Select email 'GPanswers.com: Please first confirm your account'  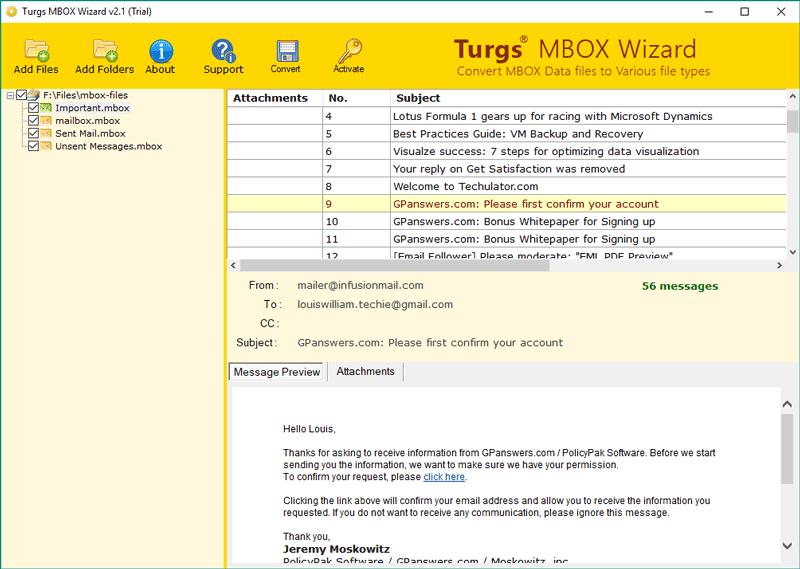click(x=507, y=204)
